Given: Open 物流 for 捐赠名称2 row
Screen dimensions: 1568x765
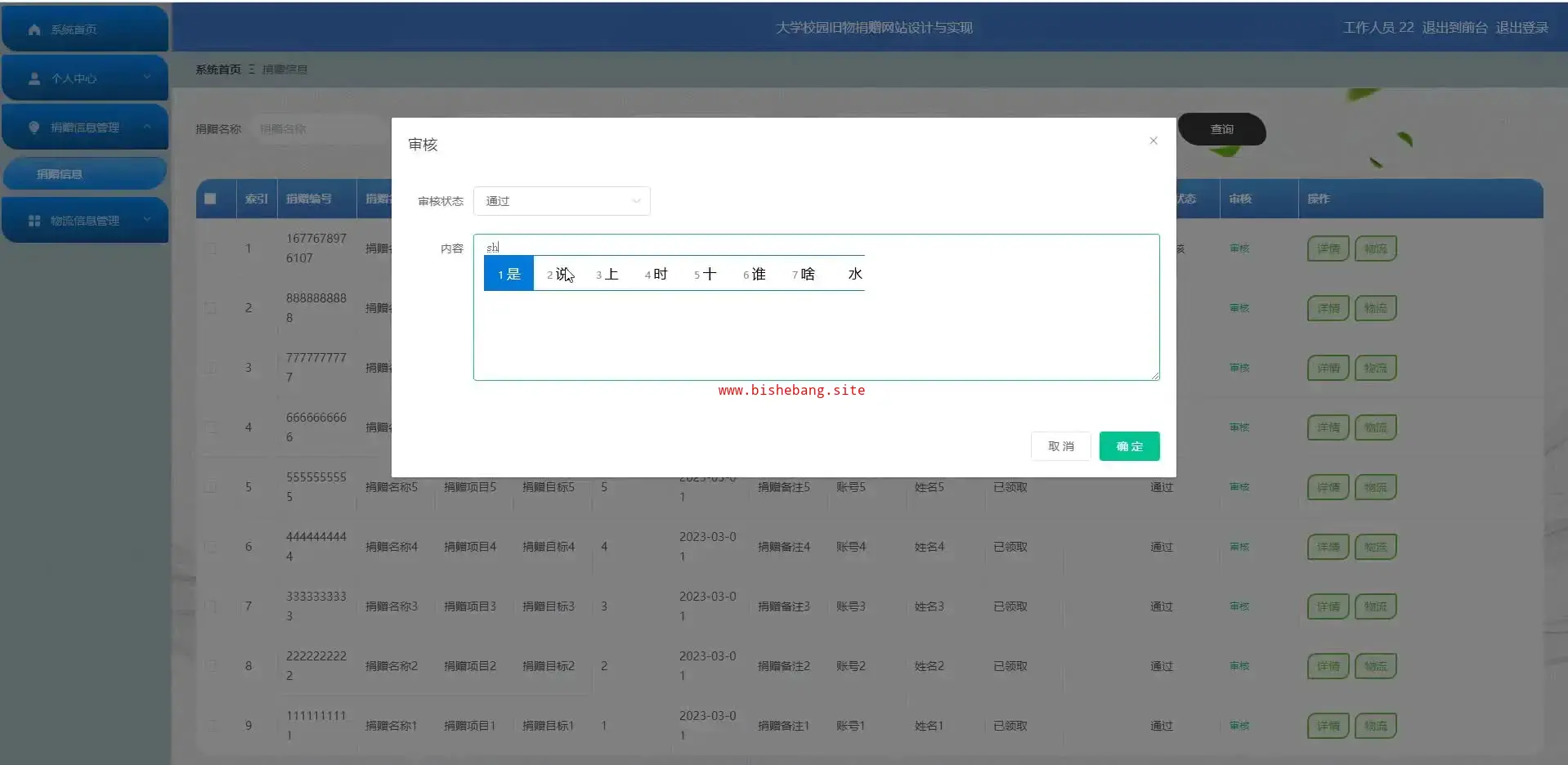Looking at the screenshot, I should pos(1375,666).
